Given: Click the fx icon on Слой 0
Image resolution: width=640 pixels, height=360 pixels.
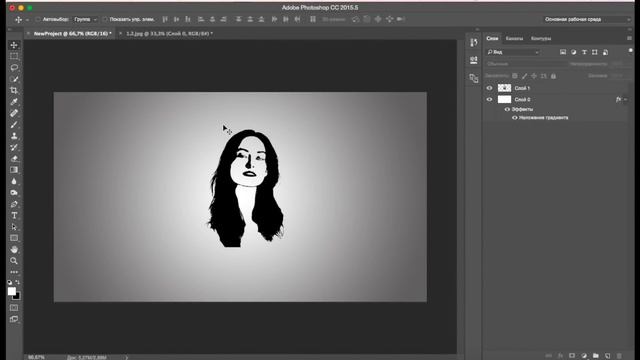Looking at the screenshot, I should [x=618, y=99].
